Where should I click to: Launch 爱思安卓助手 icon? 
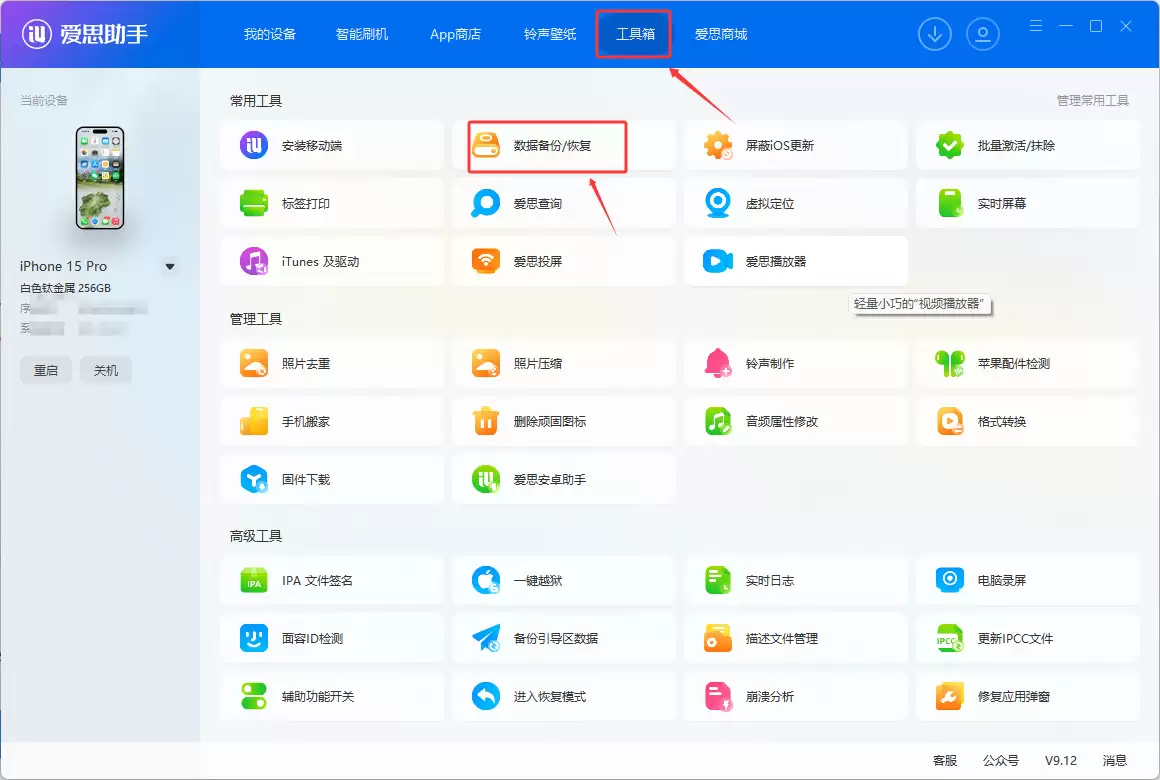(x=486, y=480)
